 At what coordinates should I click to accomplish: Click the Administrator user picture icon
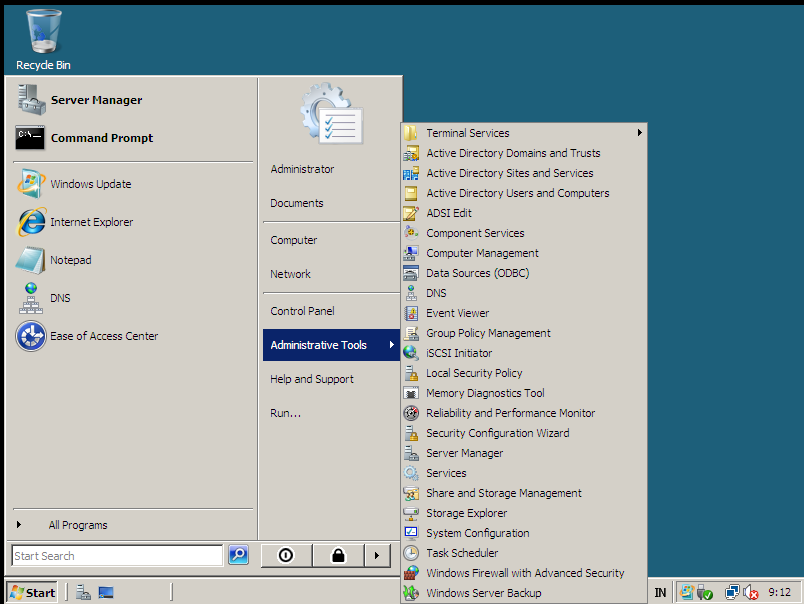[332, 114]
